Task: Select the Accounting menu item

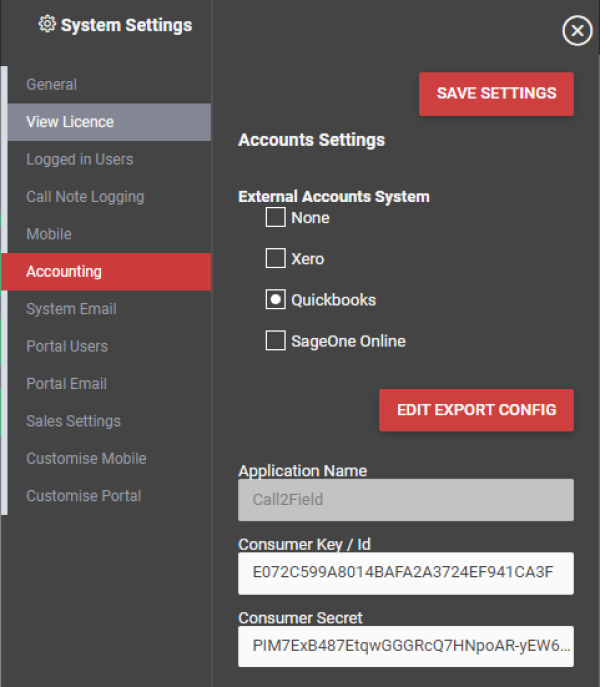Action: (106, 272)
